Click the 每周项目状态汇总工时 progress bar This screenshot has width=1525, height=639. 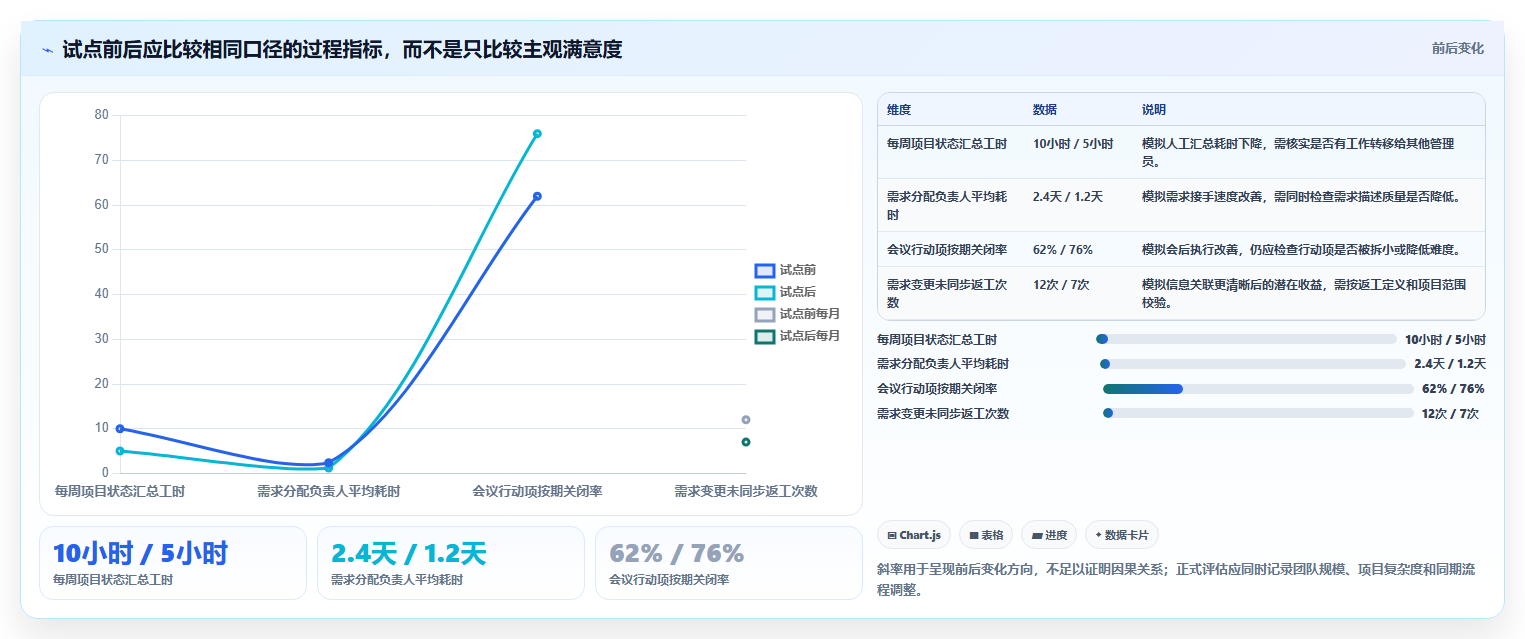[x=1246, y=339]
